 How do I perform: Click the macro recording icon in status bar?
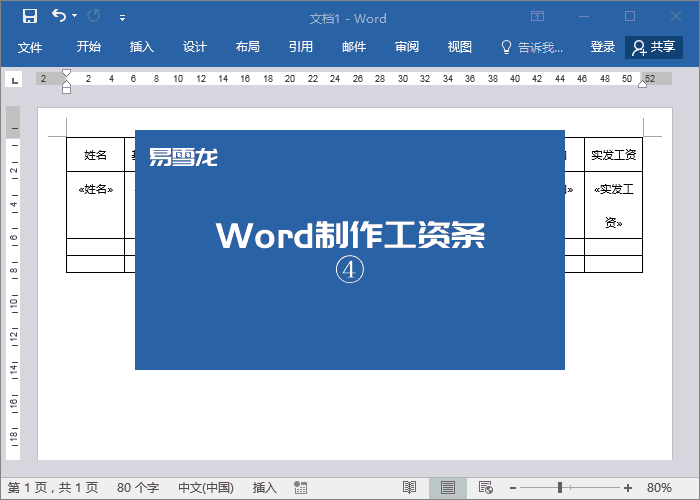300,488
